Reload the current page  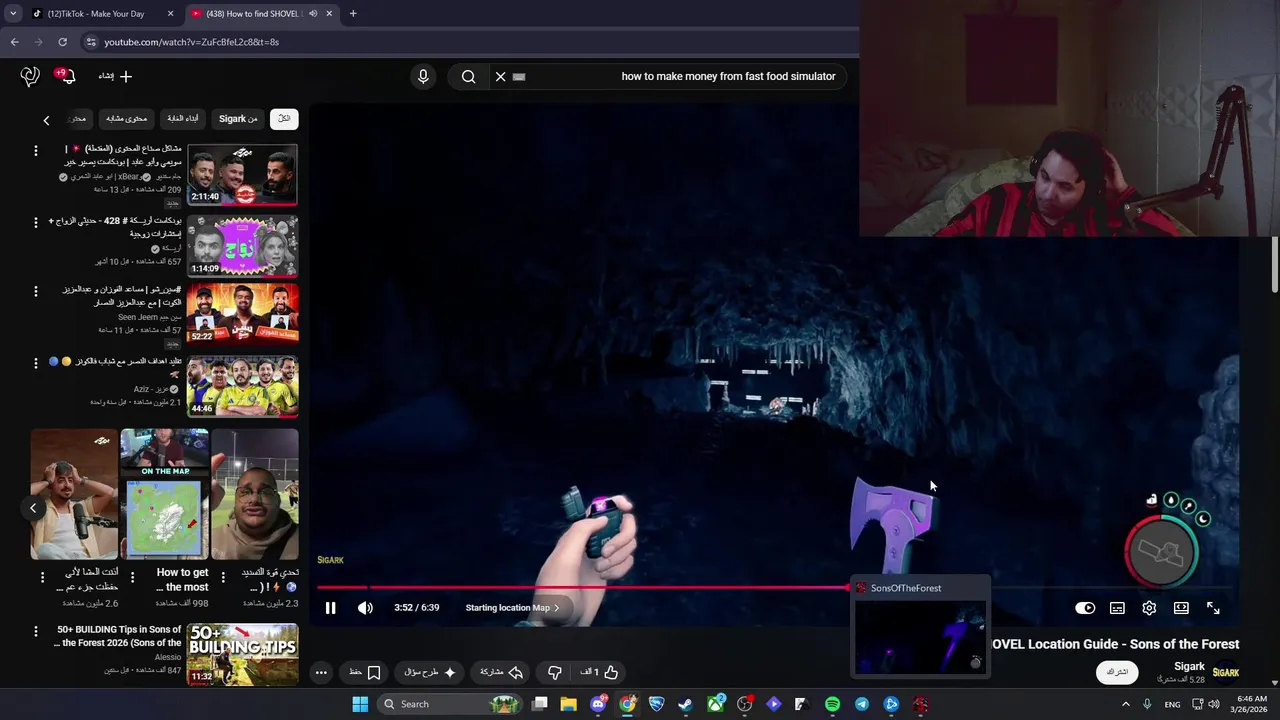[x=62, y=42]
